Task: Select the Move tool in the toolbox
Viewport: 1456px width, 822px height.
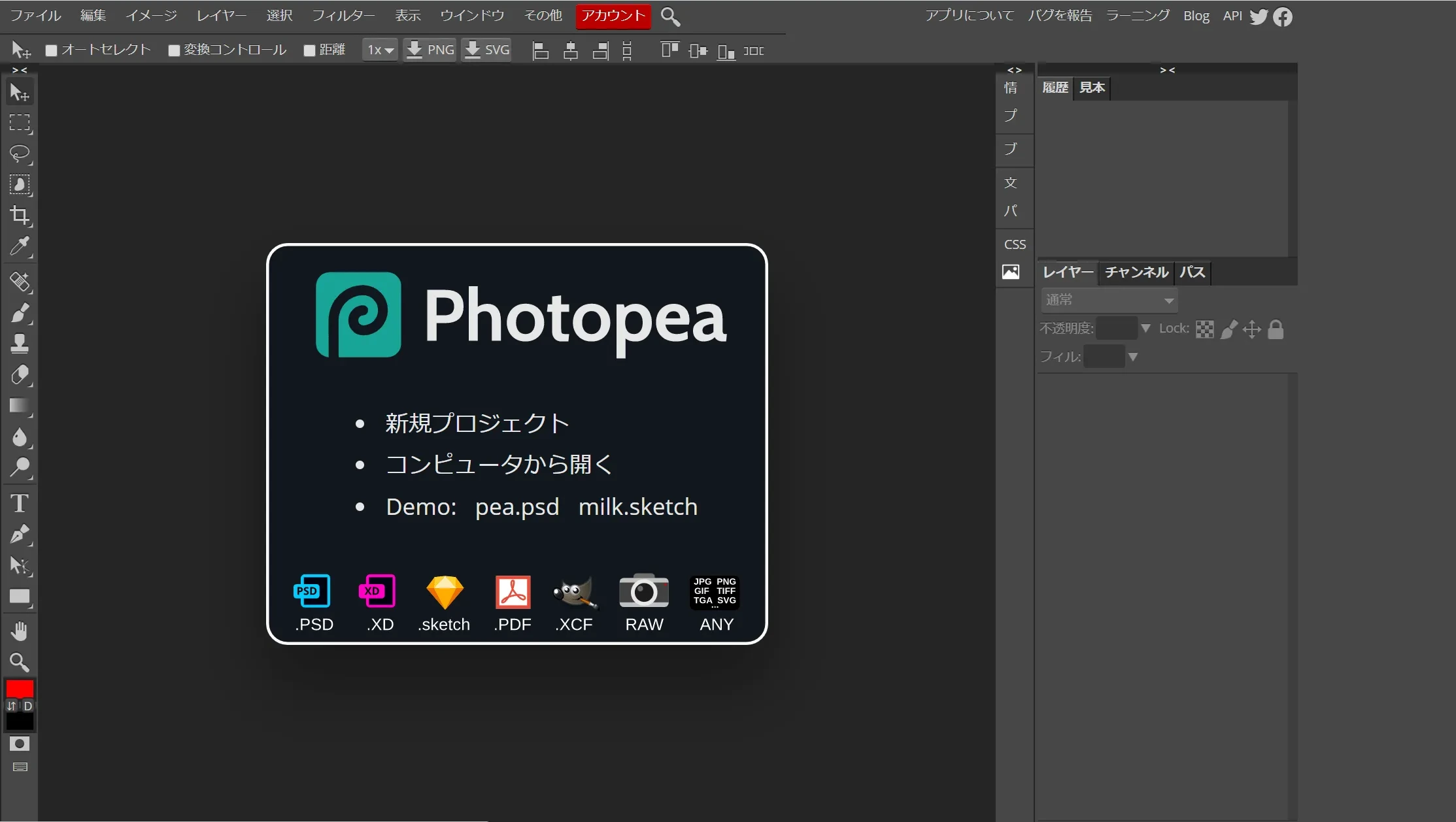Action: [x=20, y=93]
